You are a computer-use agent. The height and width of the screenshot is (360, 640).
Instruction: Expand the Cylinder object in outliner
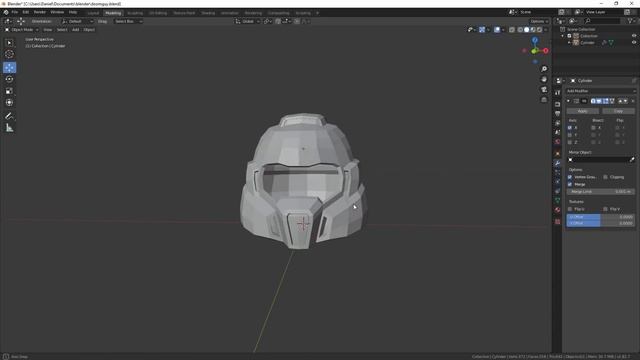(x=569, y=42)
